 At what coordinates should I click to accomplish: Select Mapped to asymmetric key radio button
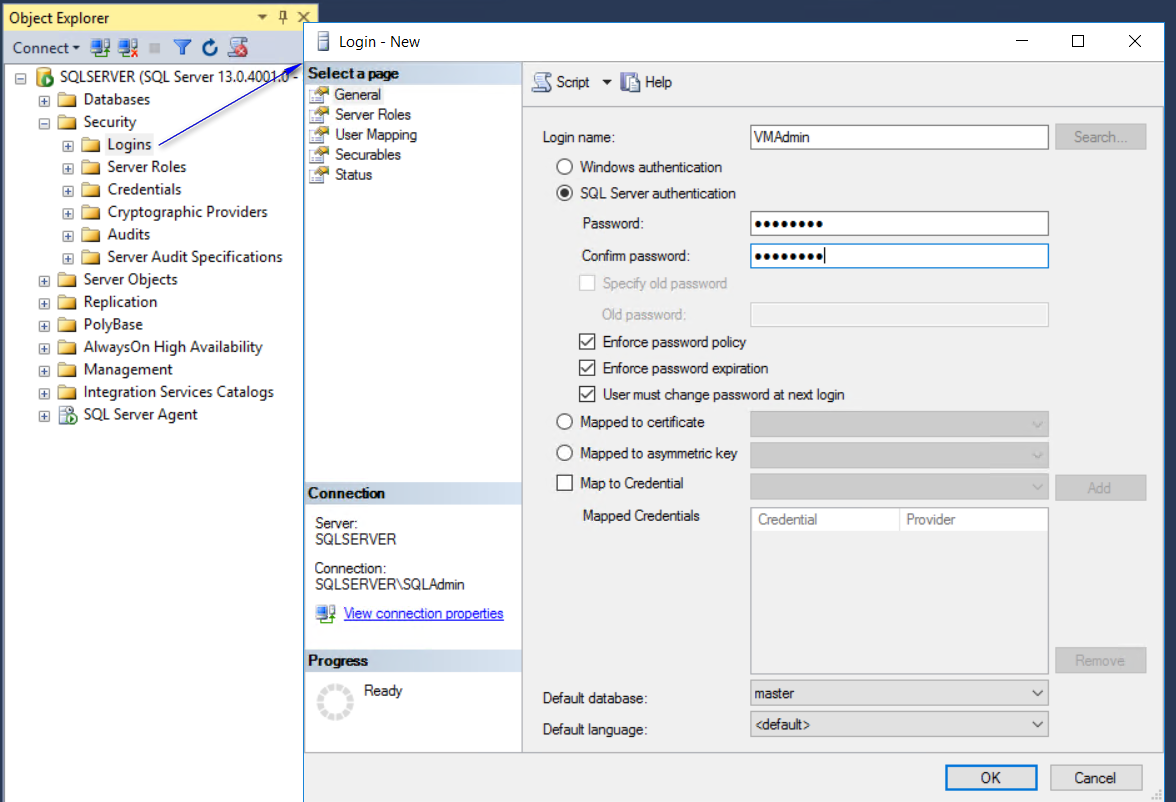pyautogui.click(x=565, y=453)
